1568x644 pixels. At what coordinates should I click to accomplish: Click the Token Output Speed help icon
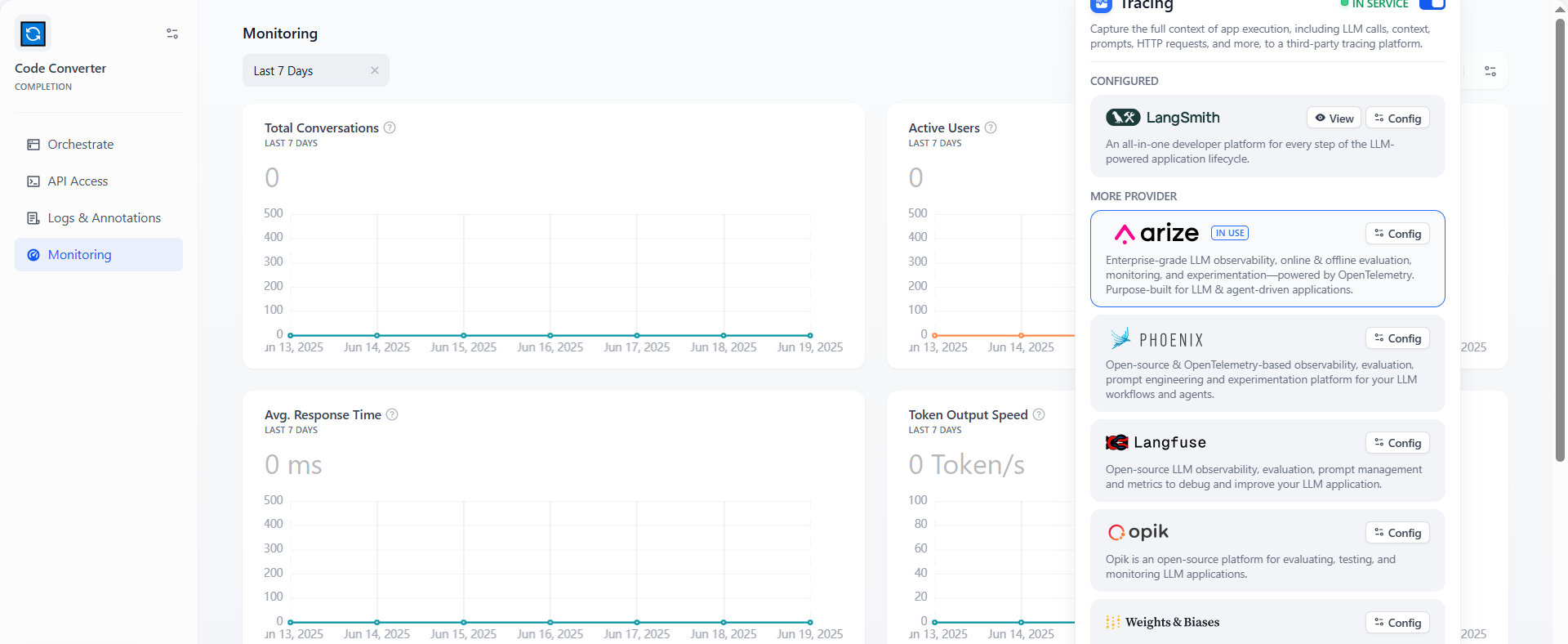[1039, 414]
